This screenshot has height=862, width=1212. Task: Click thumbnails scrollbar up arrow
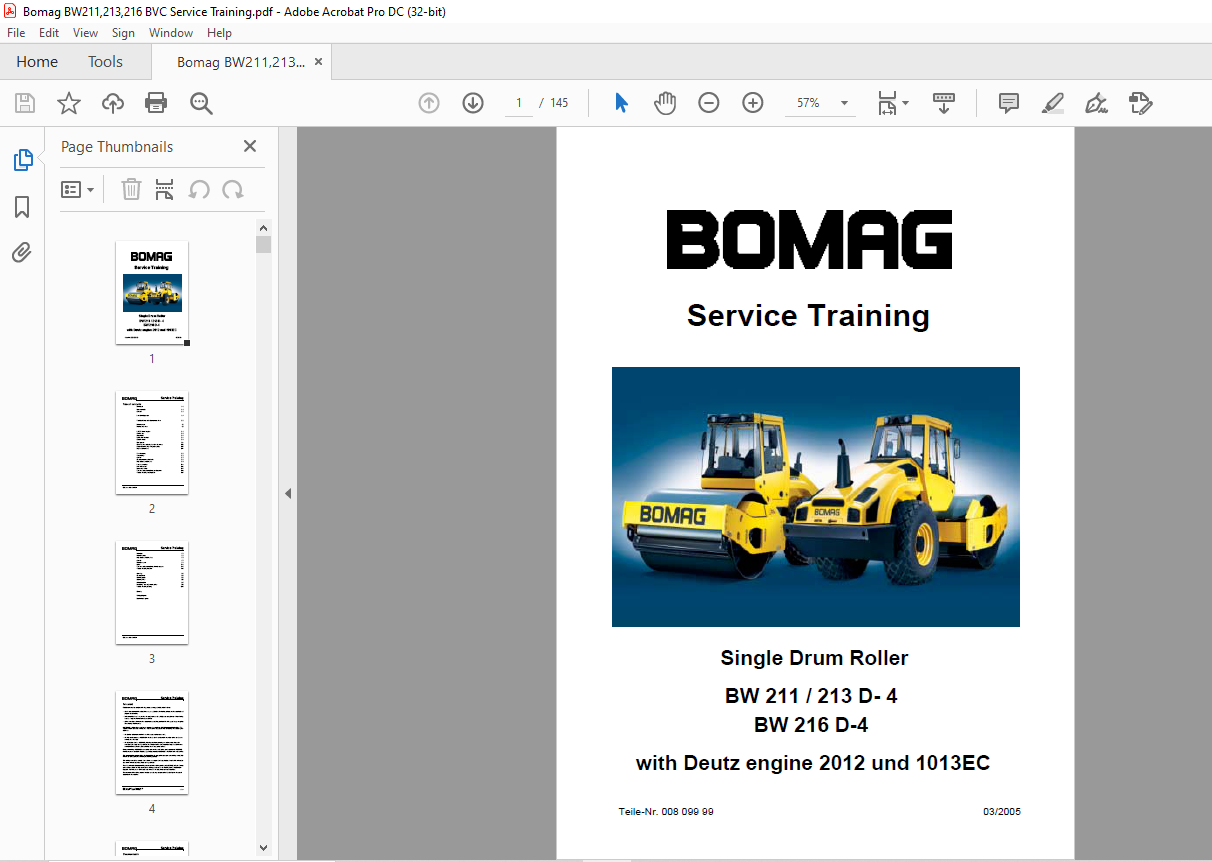263,228
